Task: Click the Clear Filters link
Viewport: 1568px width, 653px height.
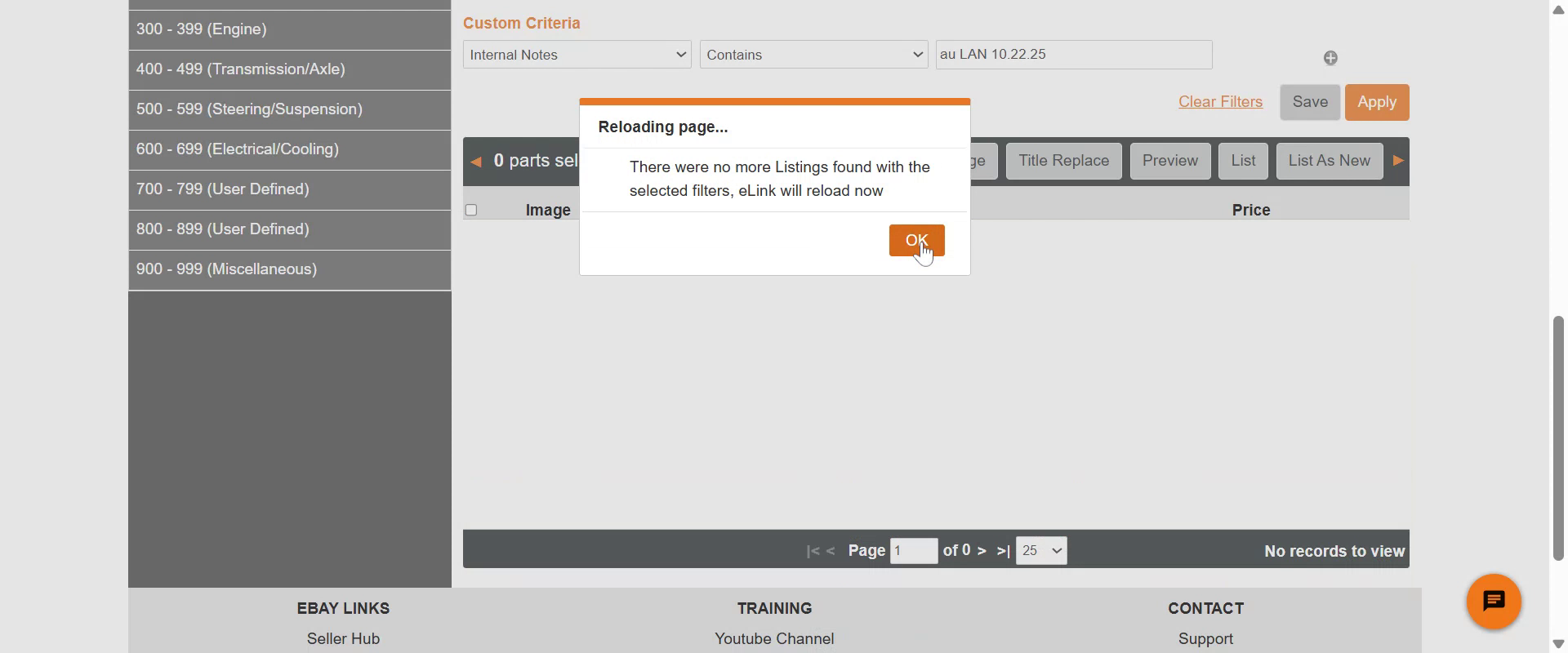Action: point(1220,102)
